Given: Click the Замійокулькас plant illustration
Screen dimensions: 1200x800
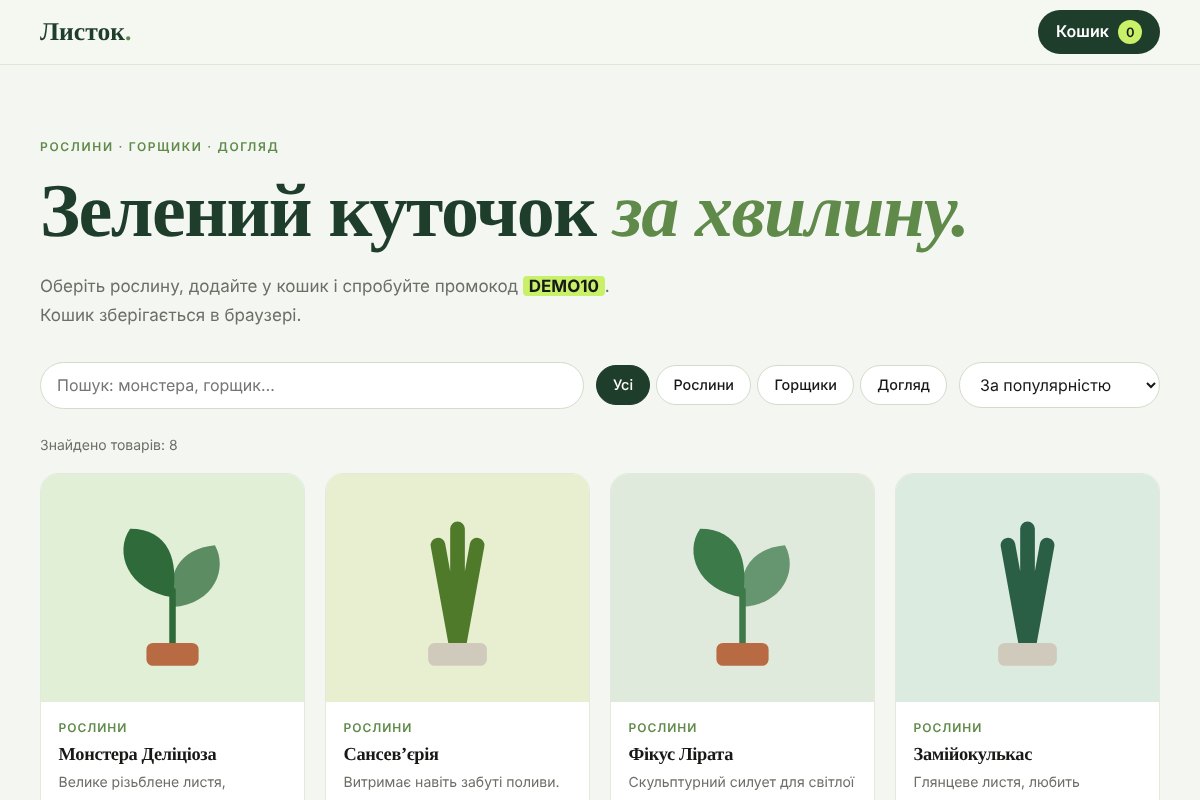Looking at the screenshot, I should point(1027,588).
